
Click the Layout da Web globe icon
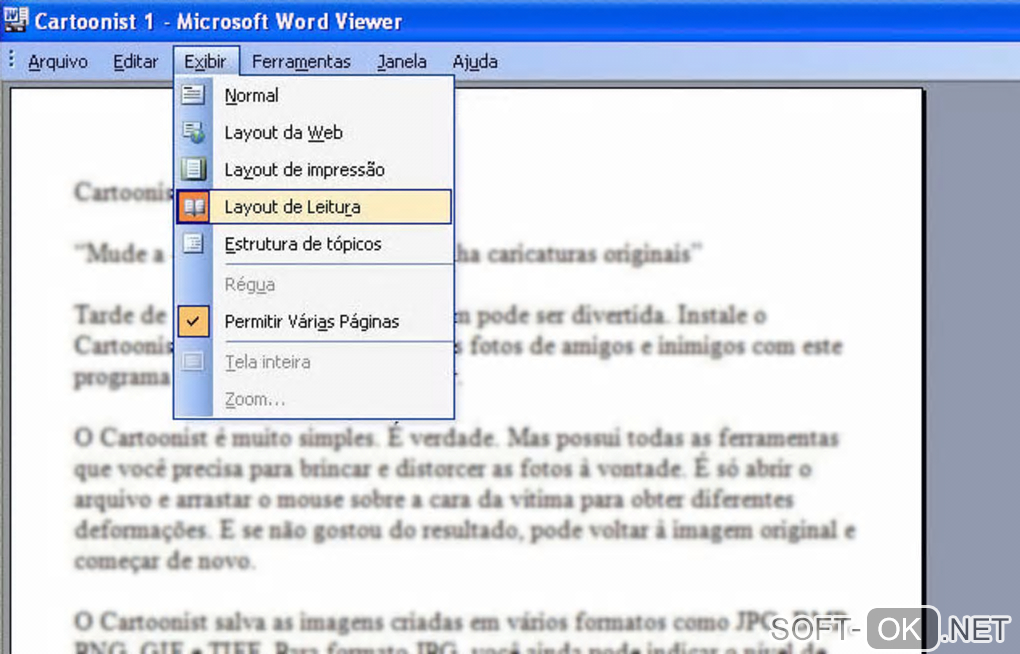(193, 132)
